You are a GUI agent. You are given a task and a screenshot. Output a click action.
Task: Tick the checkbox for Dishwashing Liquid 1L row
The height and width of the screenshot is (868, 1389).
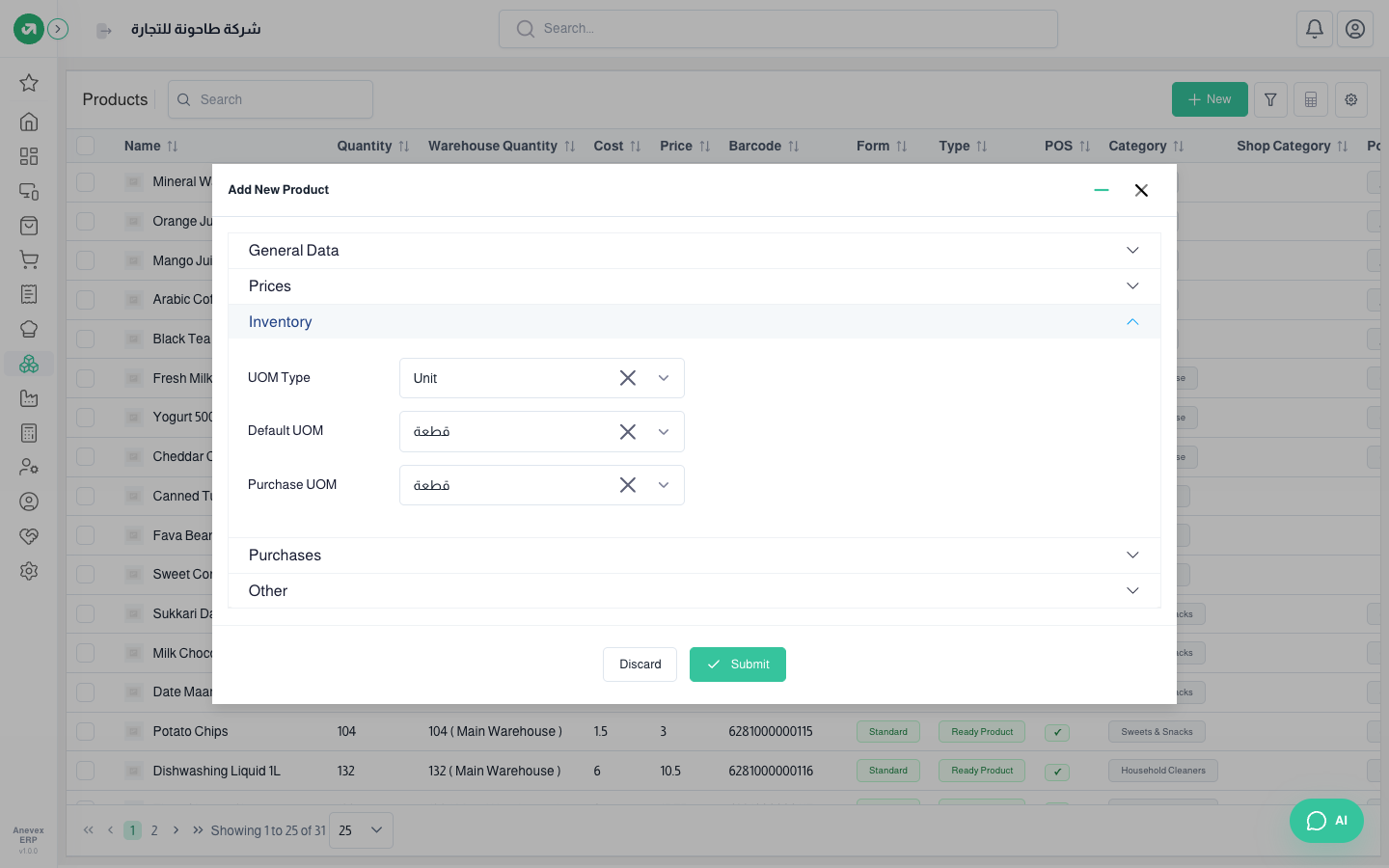(86, 771)
